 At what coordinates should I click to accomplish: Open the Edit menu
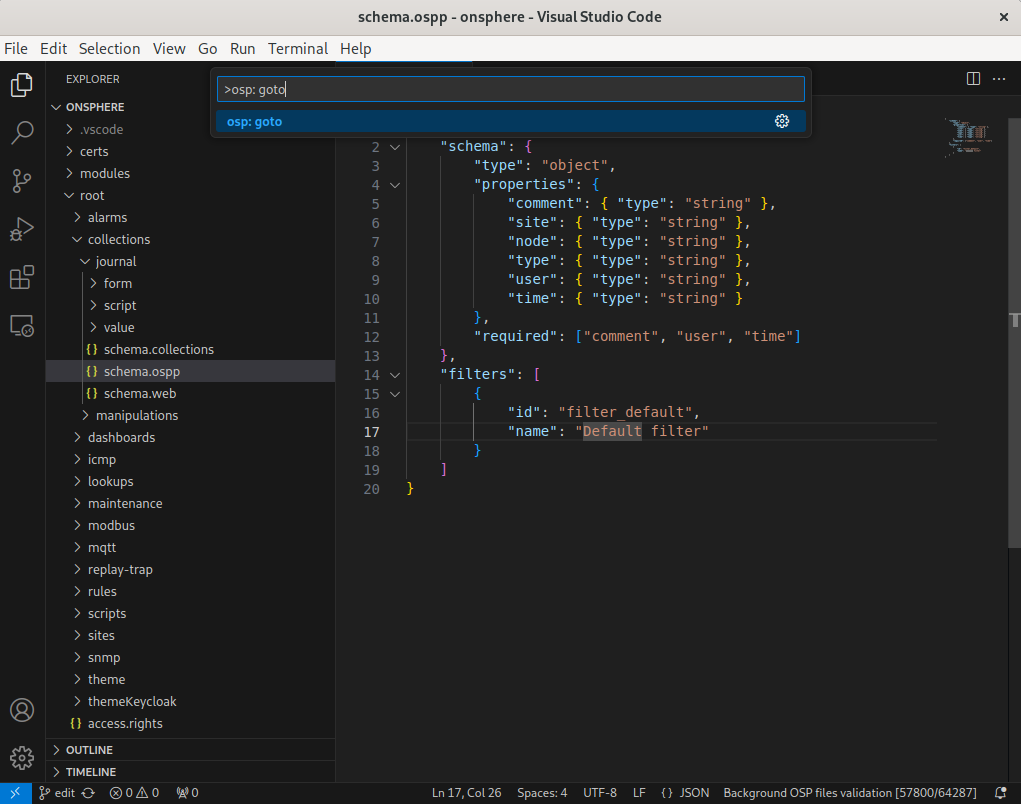click(x=53, y=49)
